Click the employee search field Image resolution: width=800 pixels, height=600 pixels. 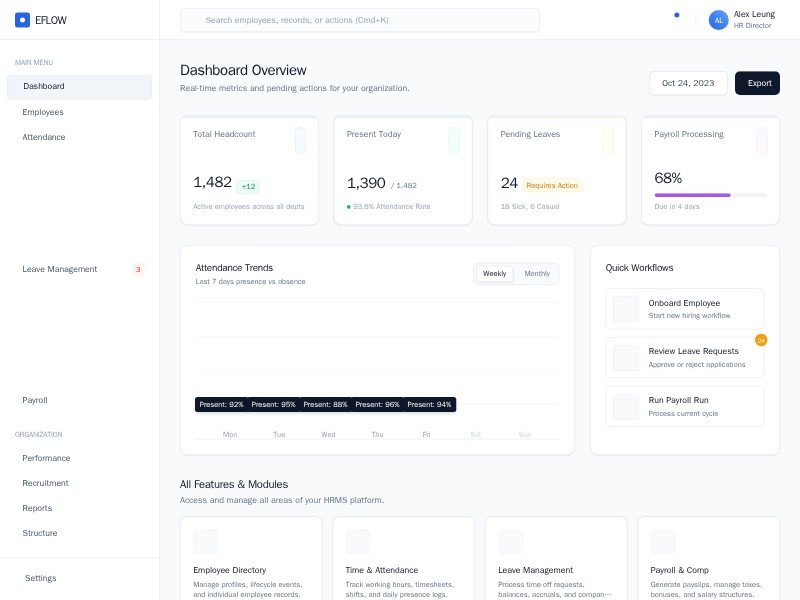click(360, 20)
